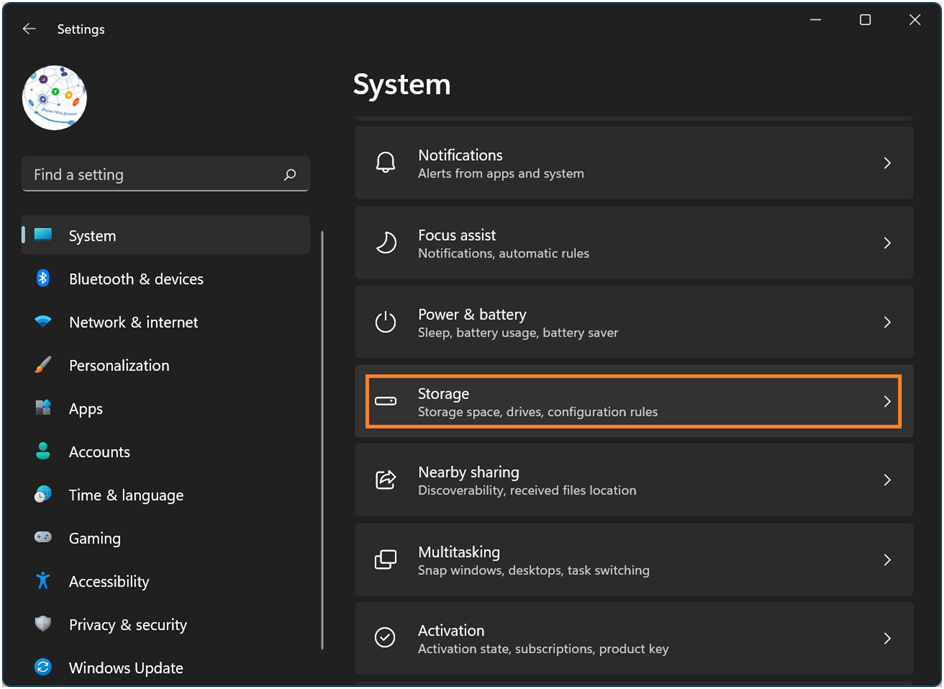This screenshot has height=689, width=944.
Task: Open the Personalization section
Action: [x=166, y=366]
